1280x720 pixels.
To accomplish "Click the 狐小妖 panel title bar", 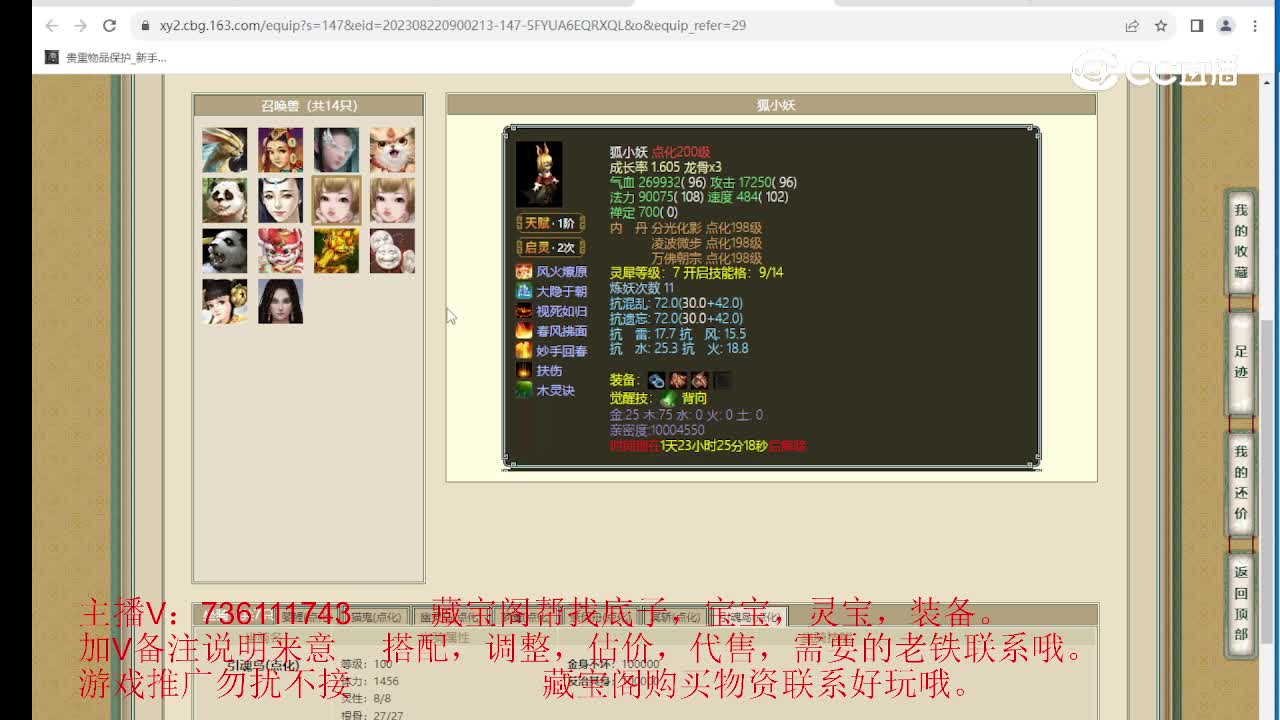I will tap(771, 105).
